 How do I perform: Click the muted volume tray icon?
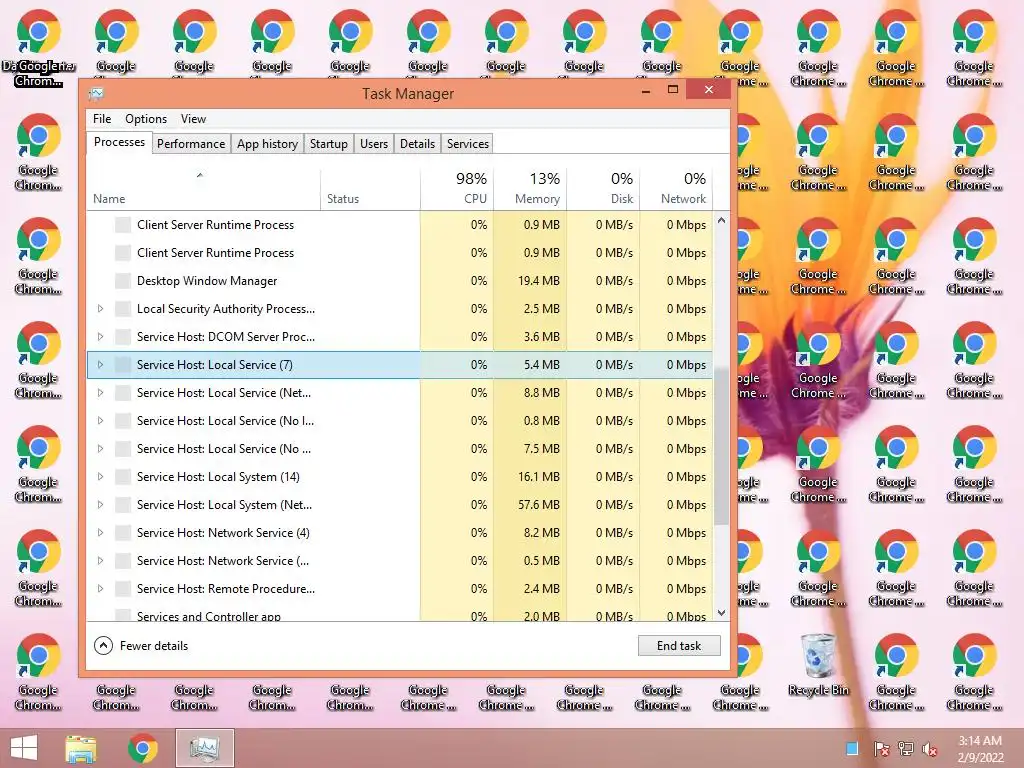pyautogui.click(x=930, y=749)
